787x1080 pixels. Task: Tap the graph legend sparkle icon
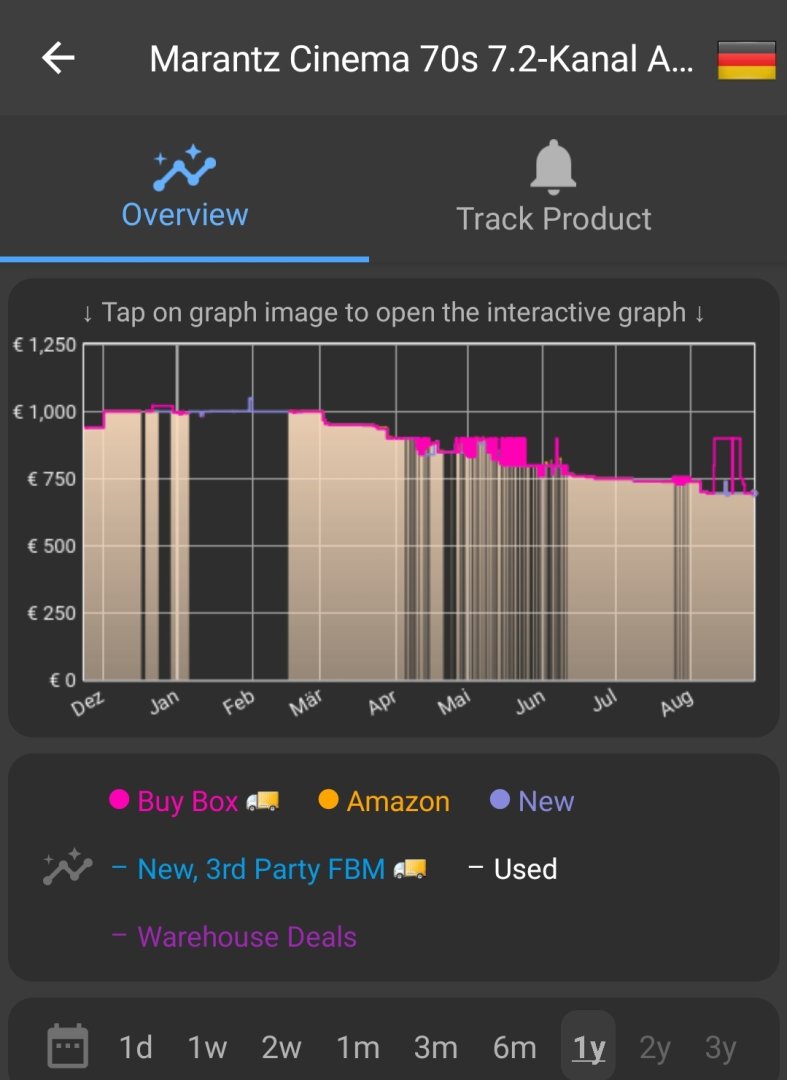tap(67, 868)
